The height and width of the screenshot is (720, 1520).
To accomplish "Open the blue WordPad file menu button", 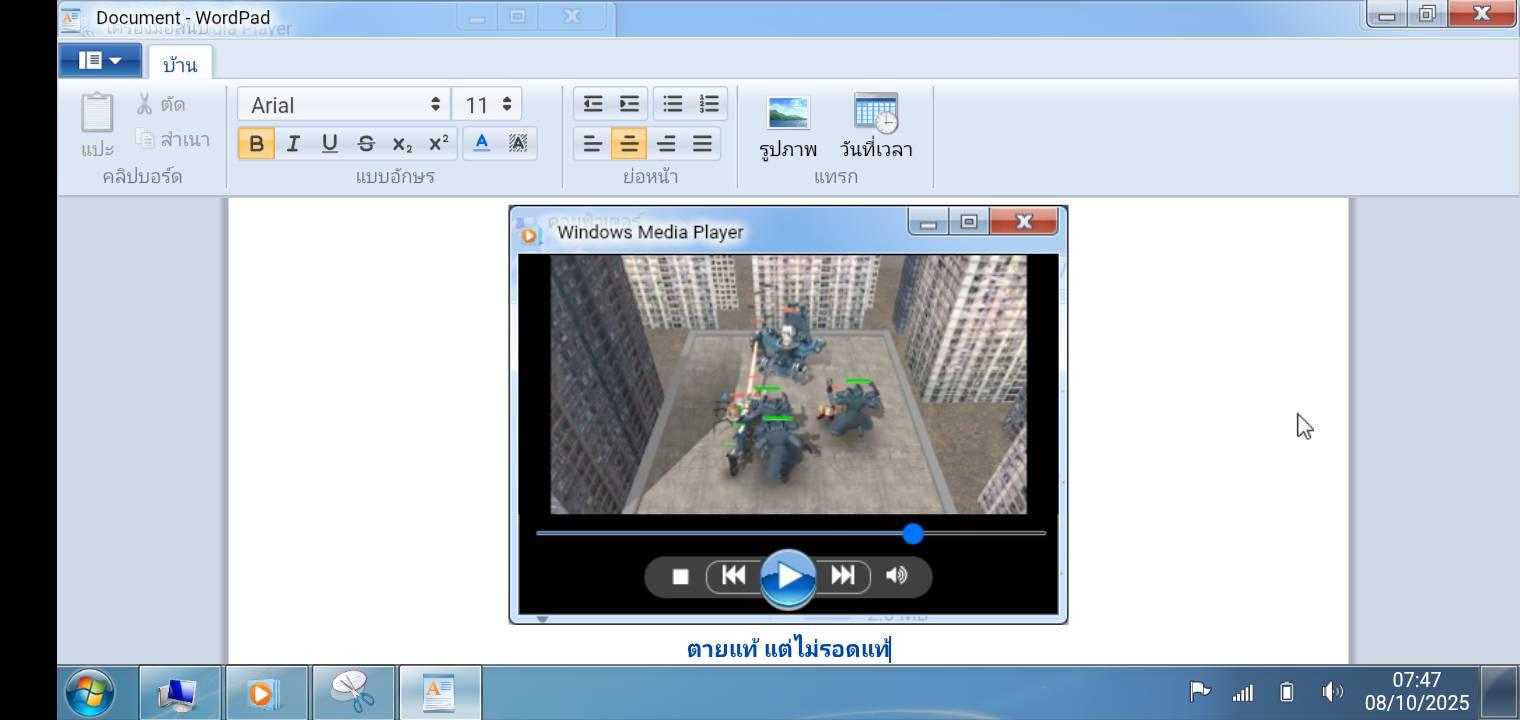I will [100, 61].
